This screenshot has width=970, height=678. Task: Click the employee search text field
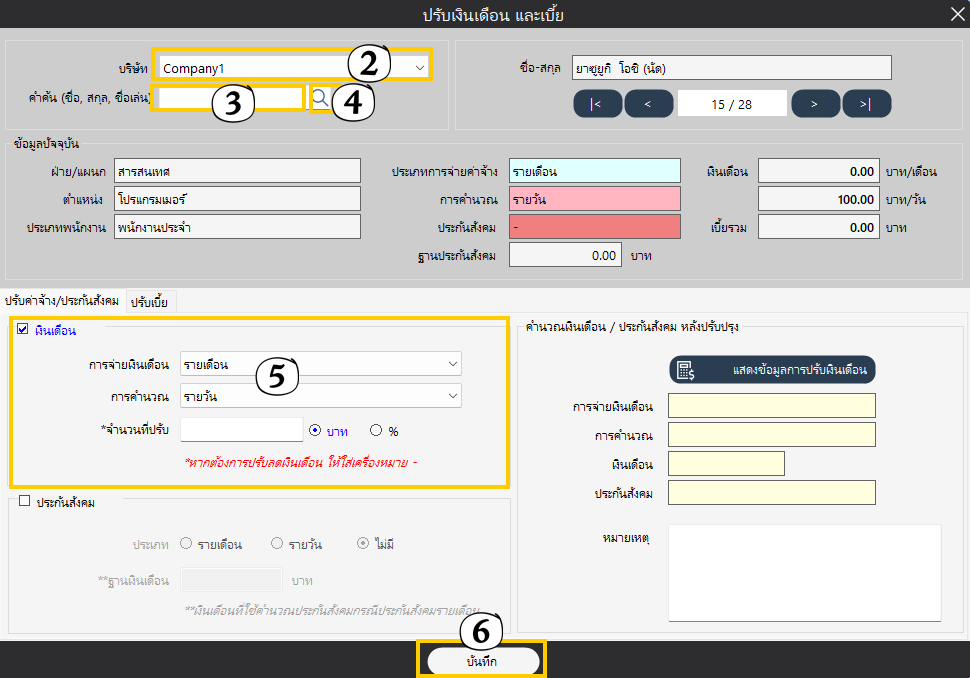[x=229, y=98]
